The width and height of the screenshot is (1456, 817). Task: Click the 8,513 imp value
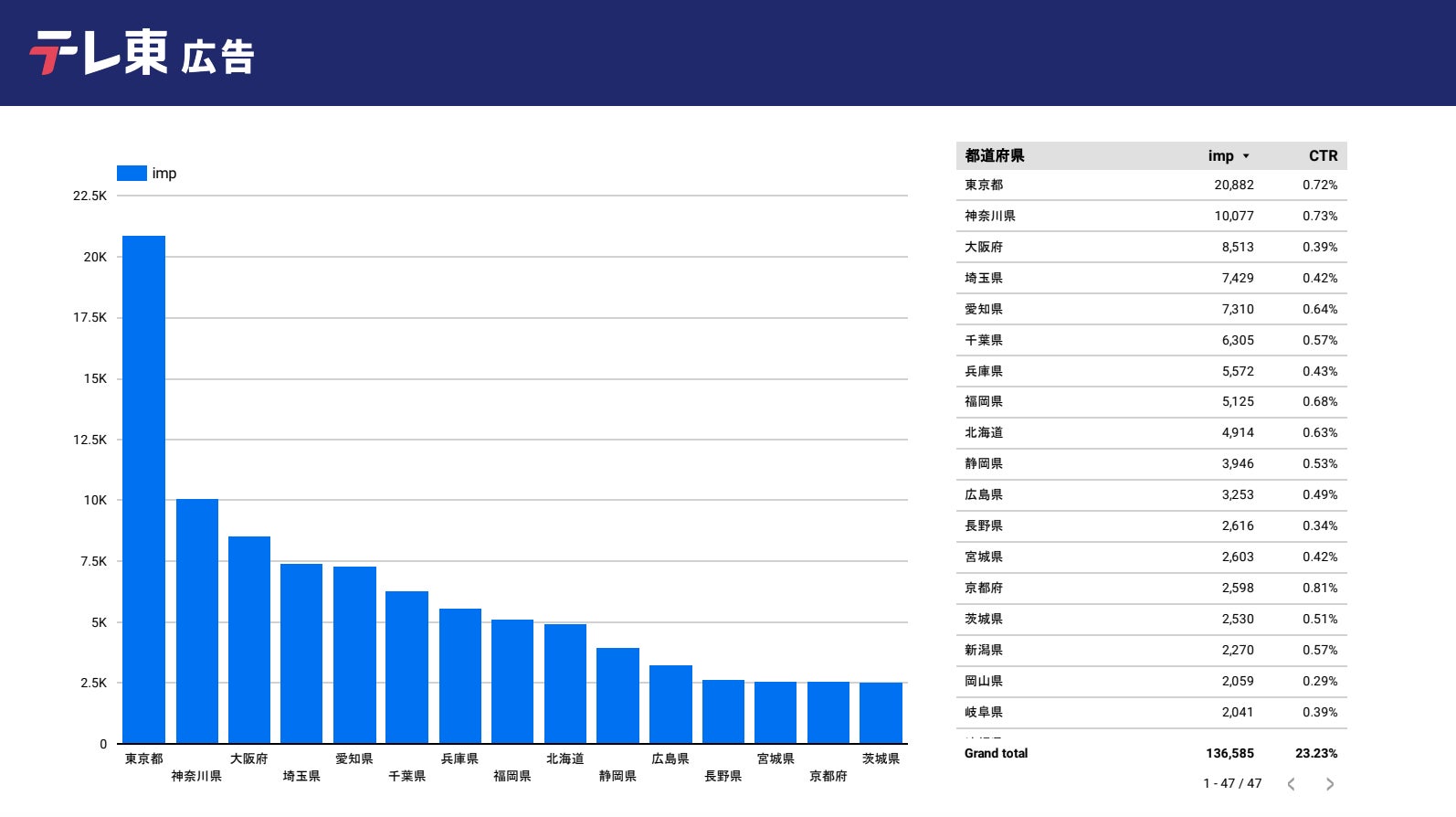(x=1238, y=247)
